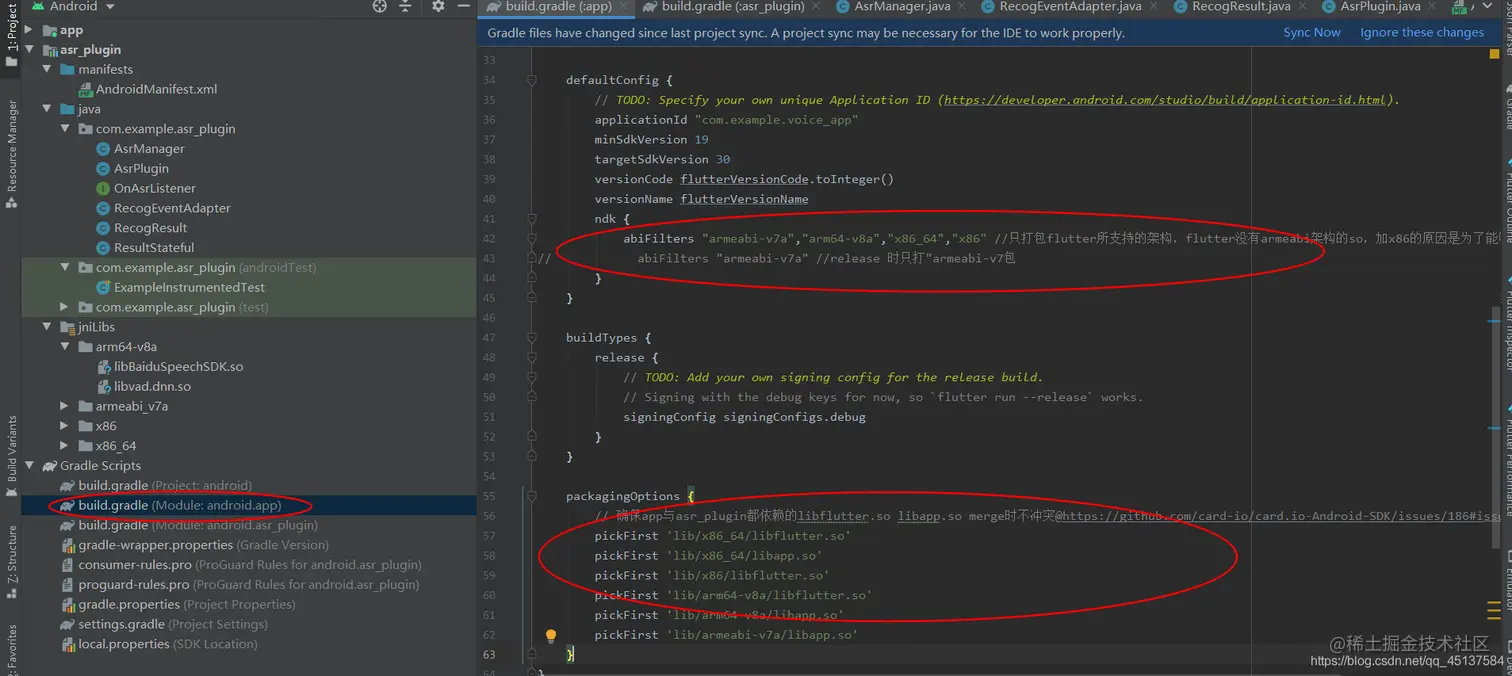Select libvad.dnn.so file
The width and height of the screenshot is (1512, 676).
click(x=143, y=386)
